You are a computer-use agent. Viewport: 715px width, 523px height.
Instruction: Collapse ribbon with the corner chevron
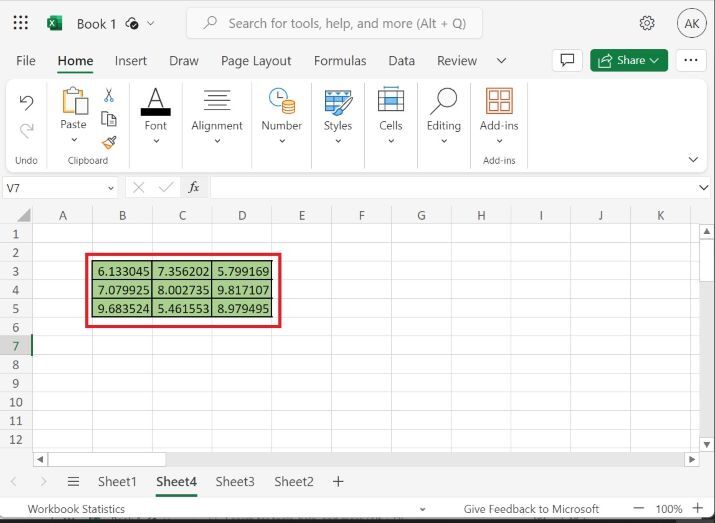tap(693, 160)
